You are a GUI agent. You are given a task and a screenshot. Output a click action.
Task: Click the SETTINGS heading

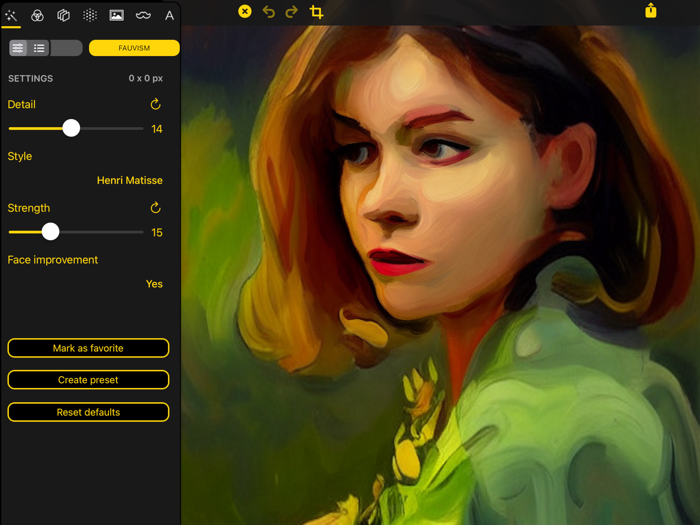pyautogui.click(x=31, y=79)
